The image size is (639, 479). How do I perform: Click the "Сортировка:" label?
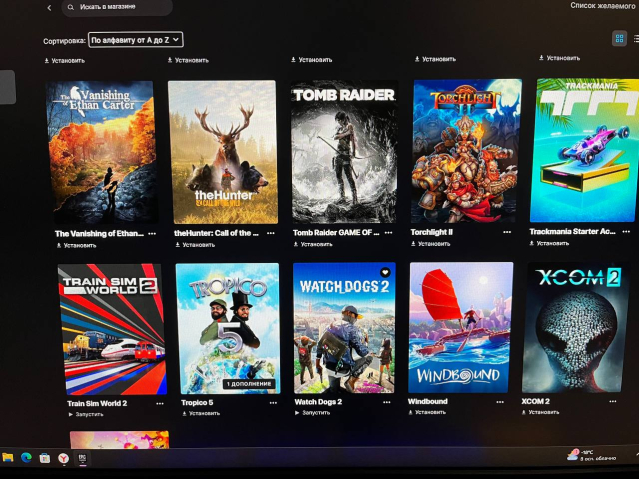pyautogui.click(x=64, y=41)
